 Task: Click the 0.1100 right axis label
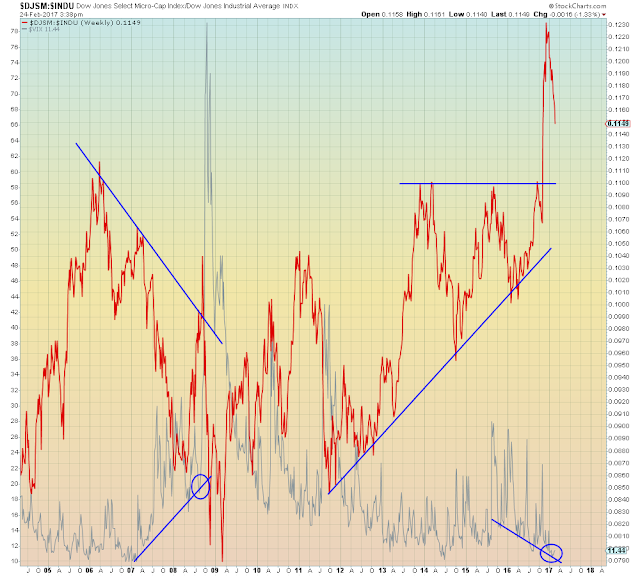point(618,183)
